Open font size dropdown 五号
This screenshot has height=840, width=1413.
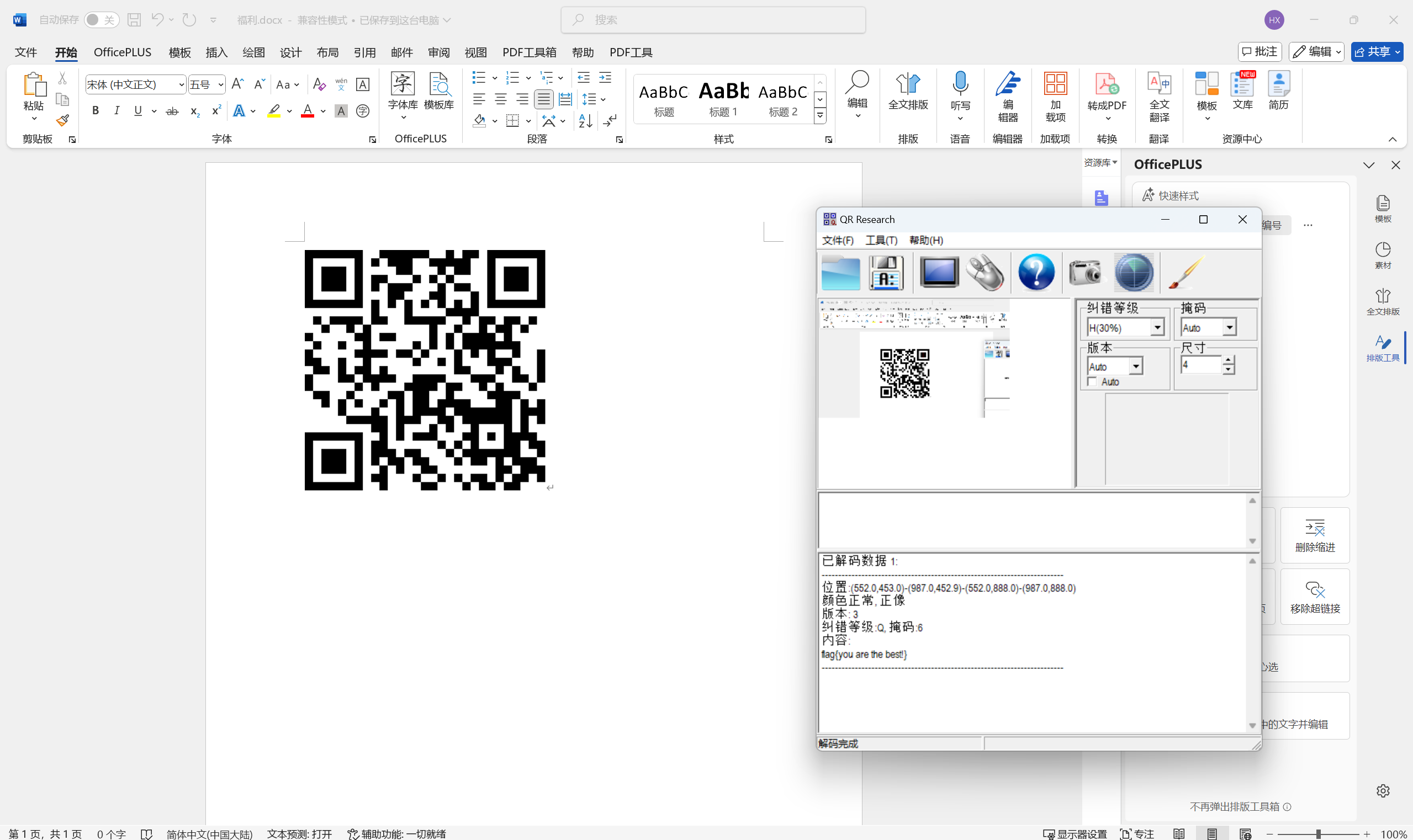pos(221,84)
